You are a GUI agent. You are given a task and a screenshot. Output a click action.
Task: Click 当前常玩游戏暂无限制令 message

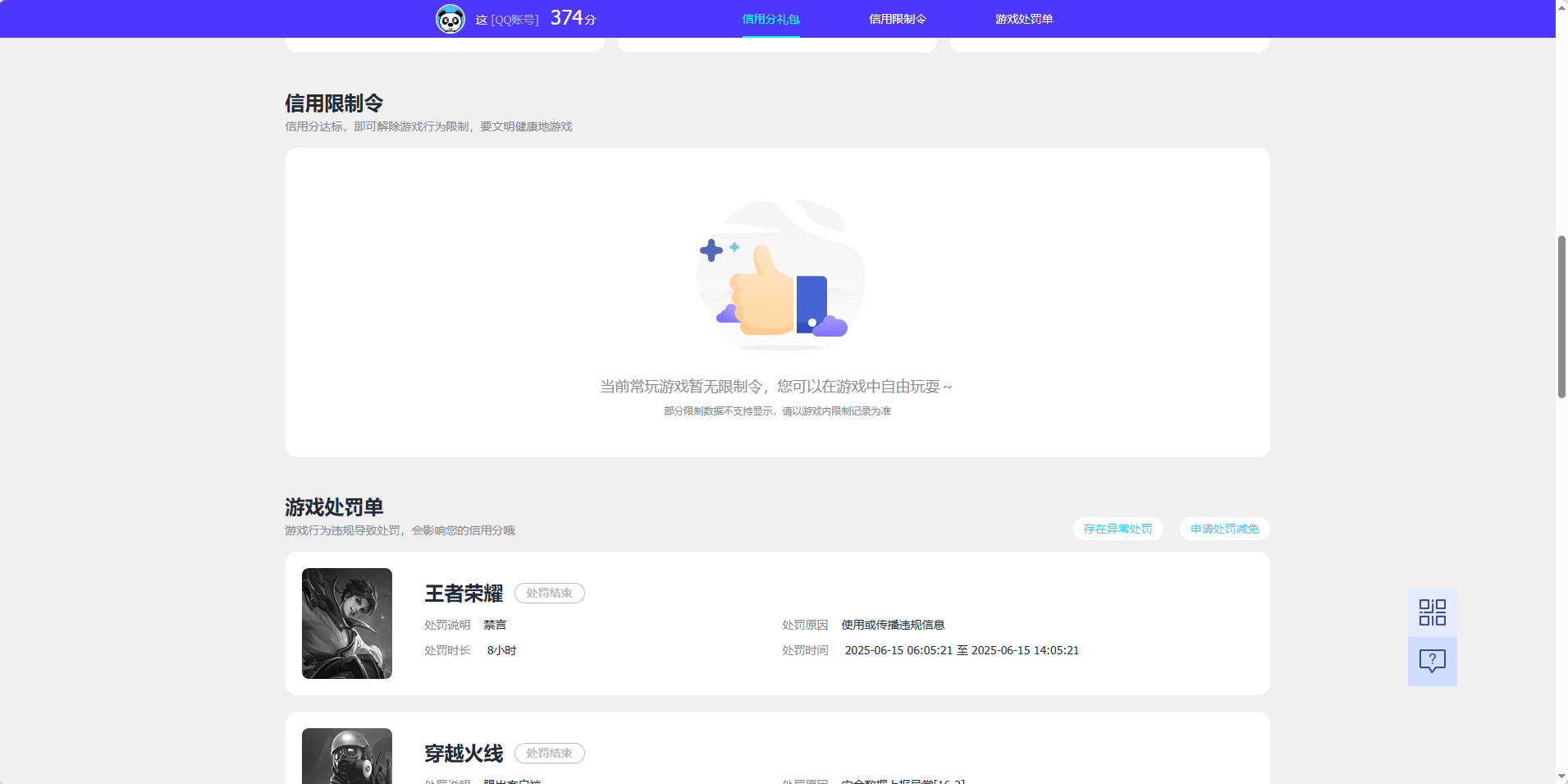(x=776, y=387)
